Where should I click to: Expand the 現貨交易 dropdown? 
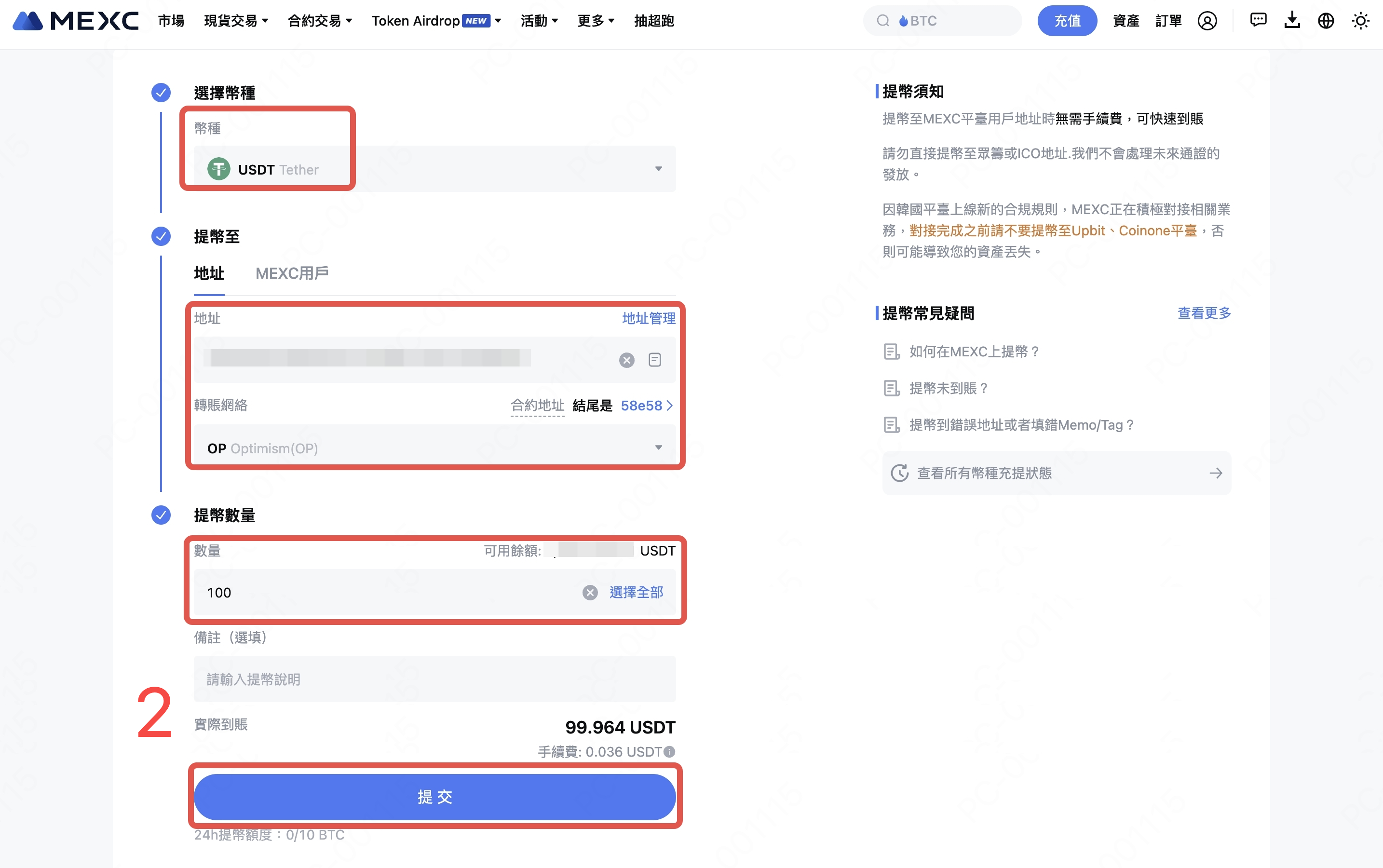pos(235,20)
